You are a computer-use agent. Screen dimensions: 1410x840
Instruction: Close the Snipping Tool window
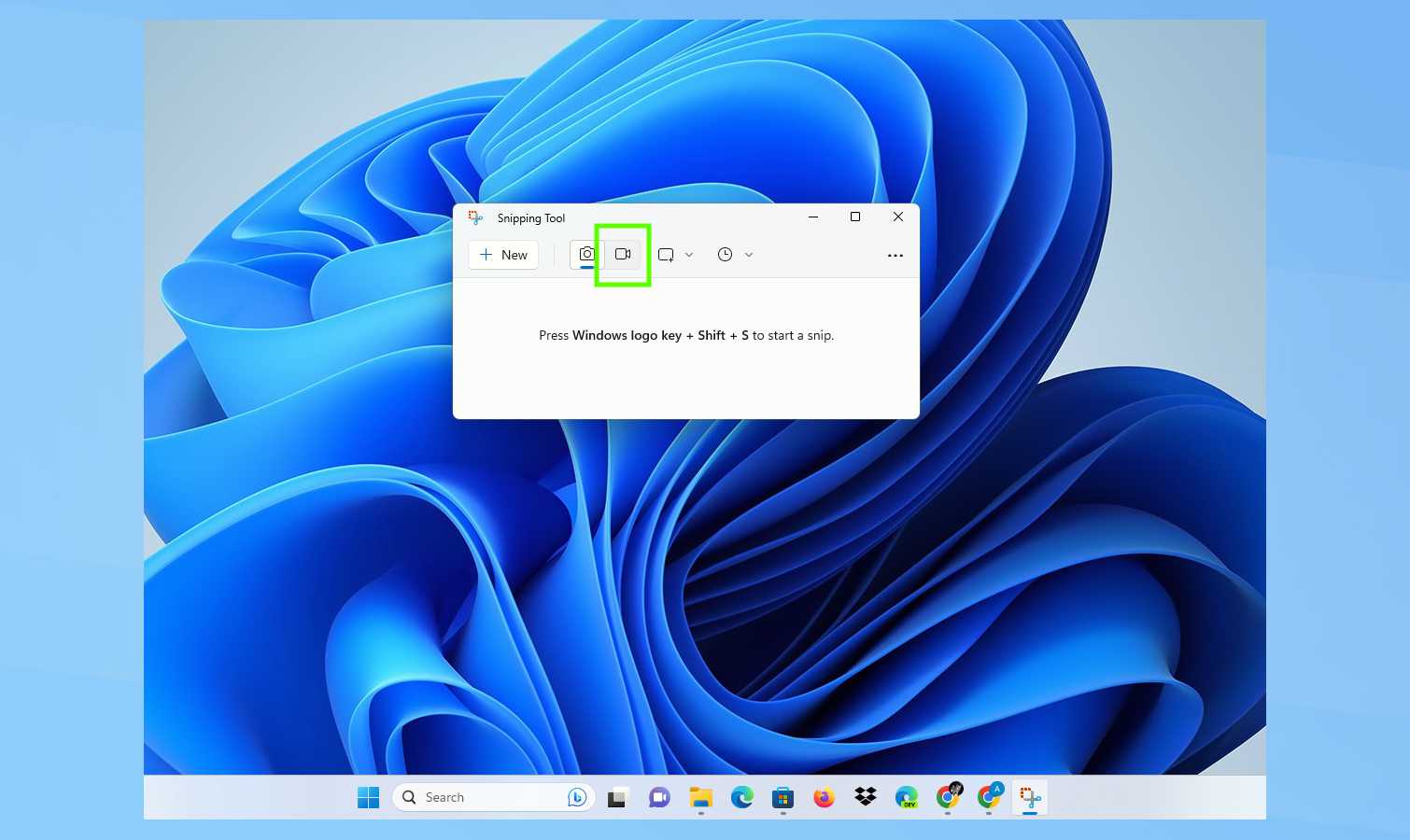[x=897, y=217]
